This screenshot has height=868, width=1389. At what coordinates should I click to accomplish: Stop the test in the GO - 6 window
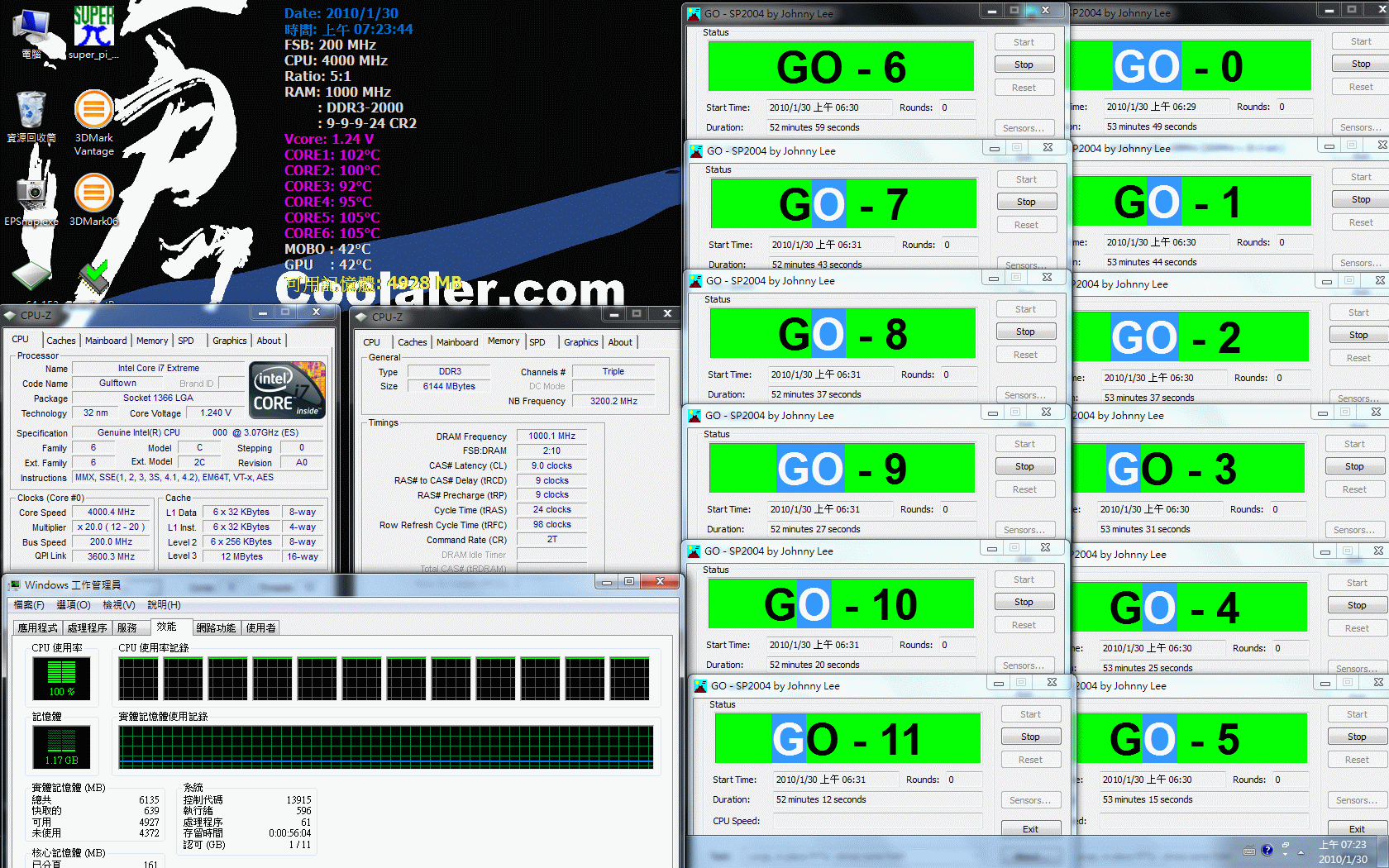pyautogui.click(x=1024, y=64)
